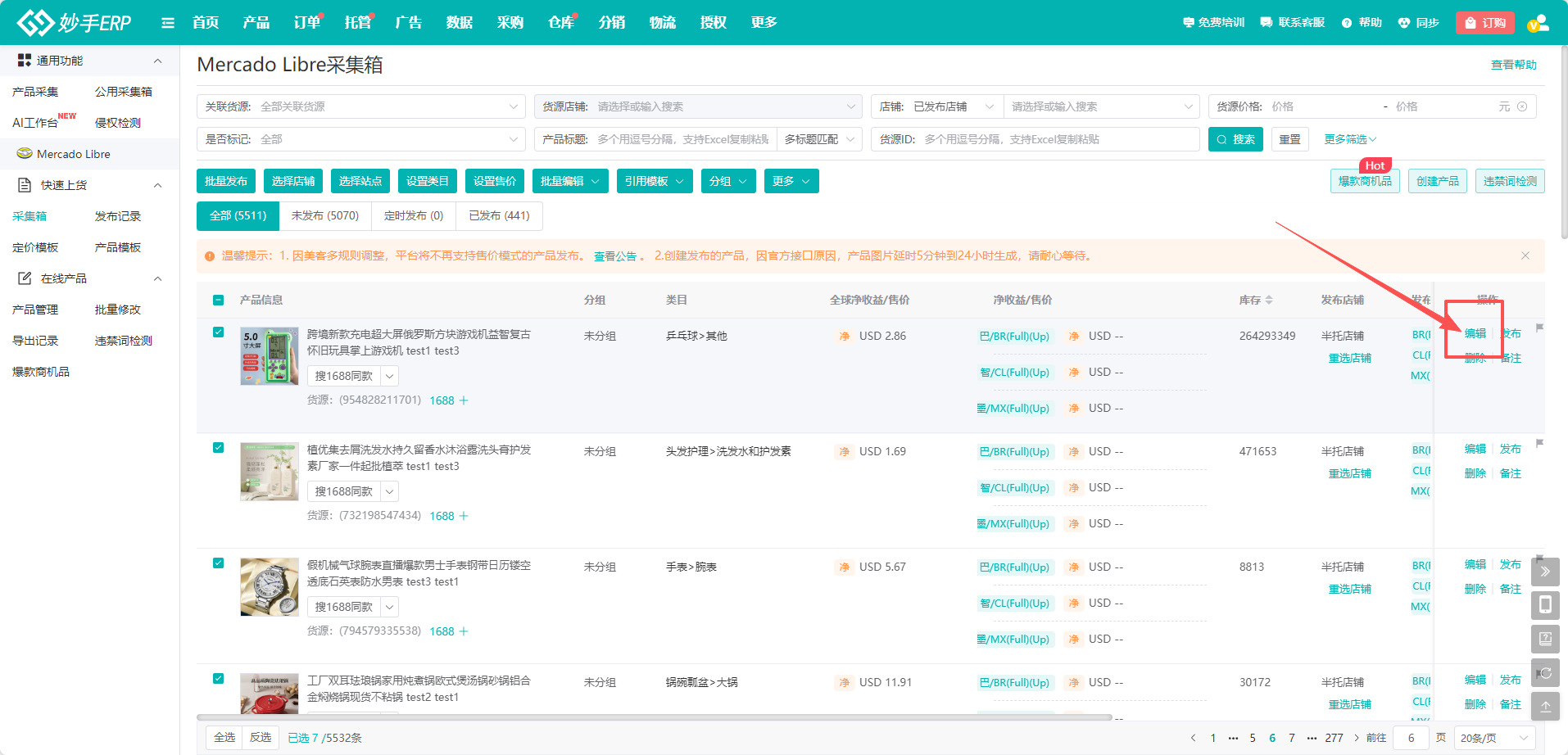1568x755 pixels.
Task: Click 编辑 link for first product
Action: pos(1475,333)
